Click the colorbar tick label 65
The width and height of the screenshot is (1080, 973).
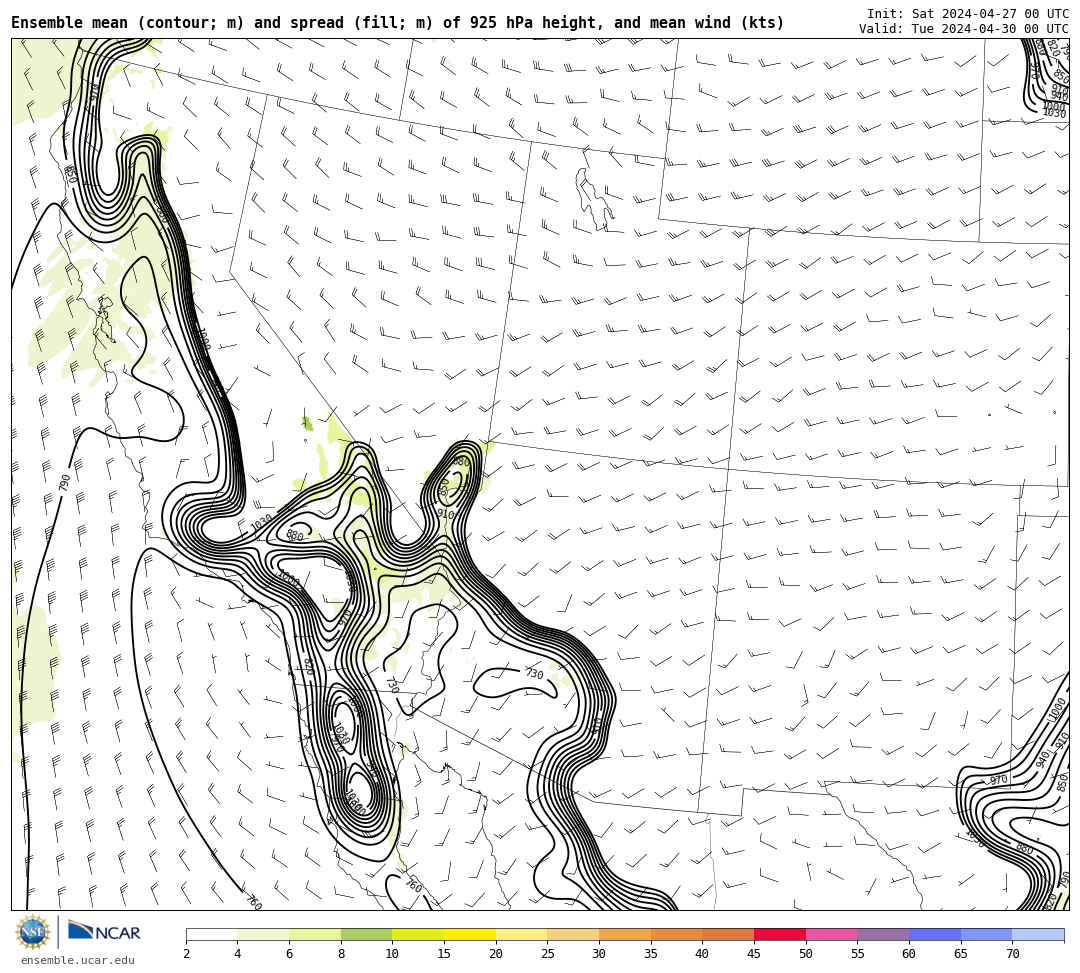[x=961, y=954]
